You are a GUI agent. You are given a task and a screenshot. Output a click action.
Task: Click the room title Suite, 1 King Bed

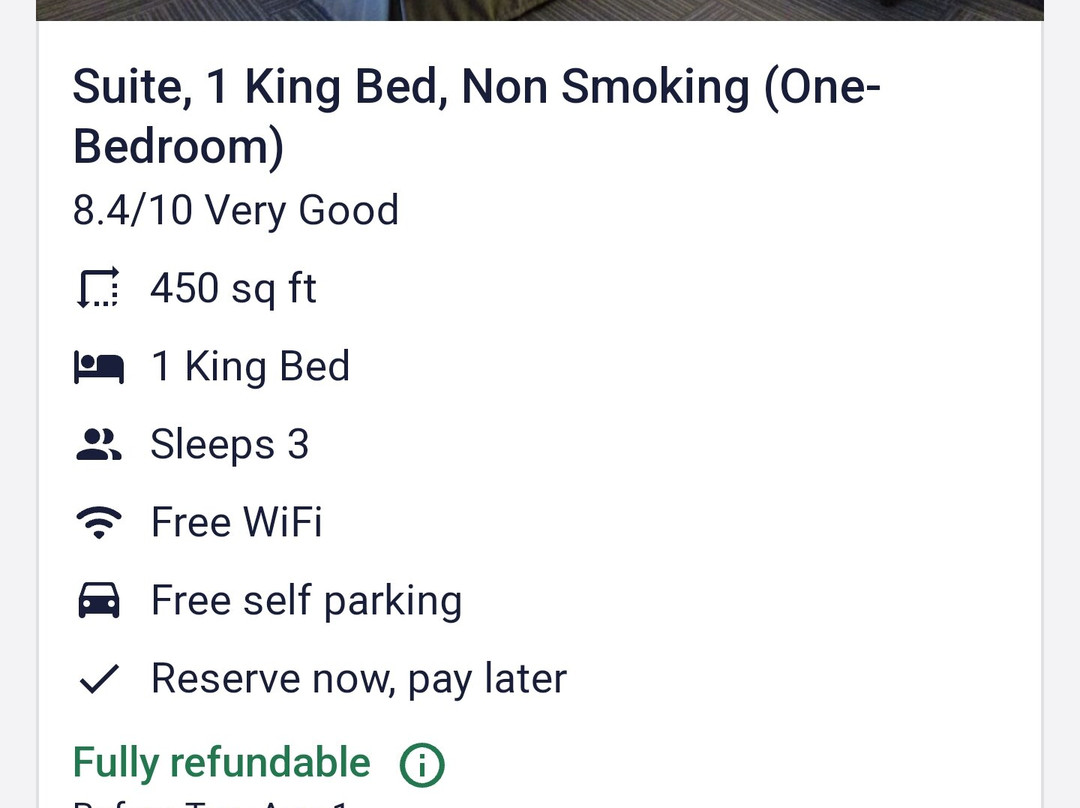[477, 87]
